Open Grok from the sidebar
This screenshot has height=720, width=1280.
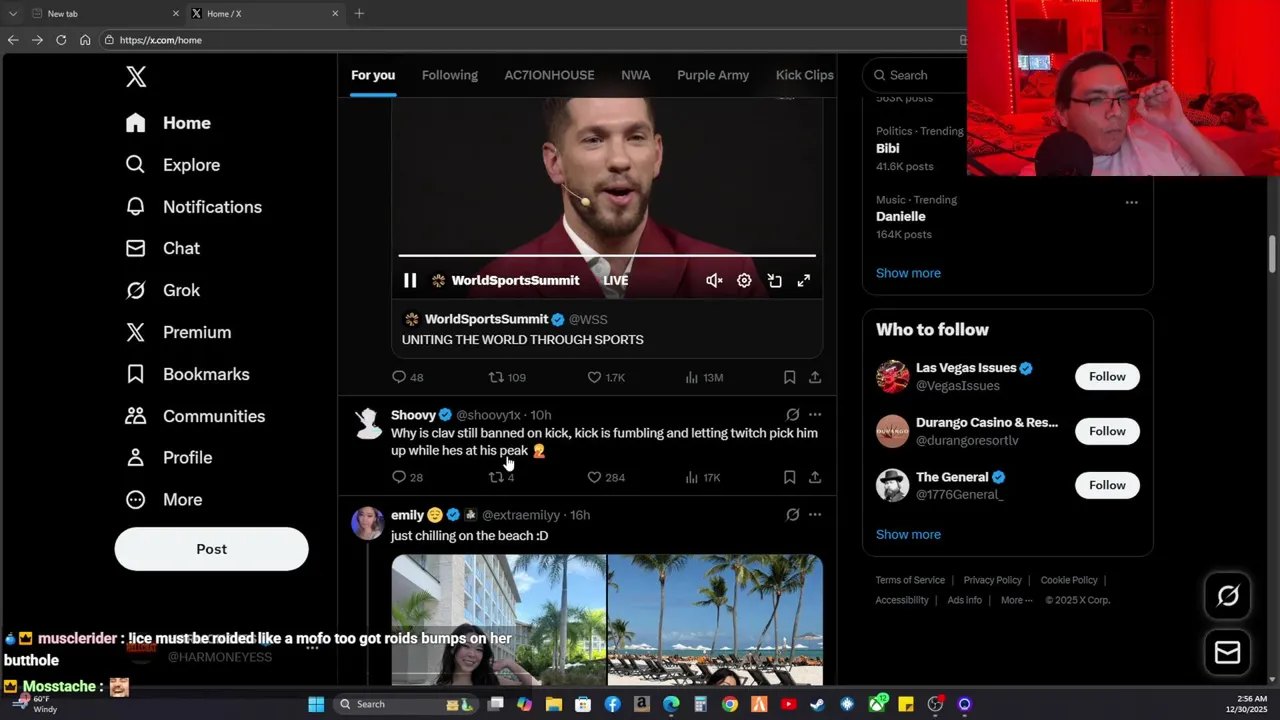163,290
